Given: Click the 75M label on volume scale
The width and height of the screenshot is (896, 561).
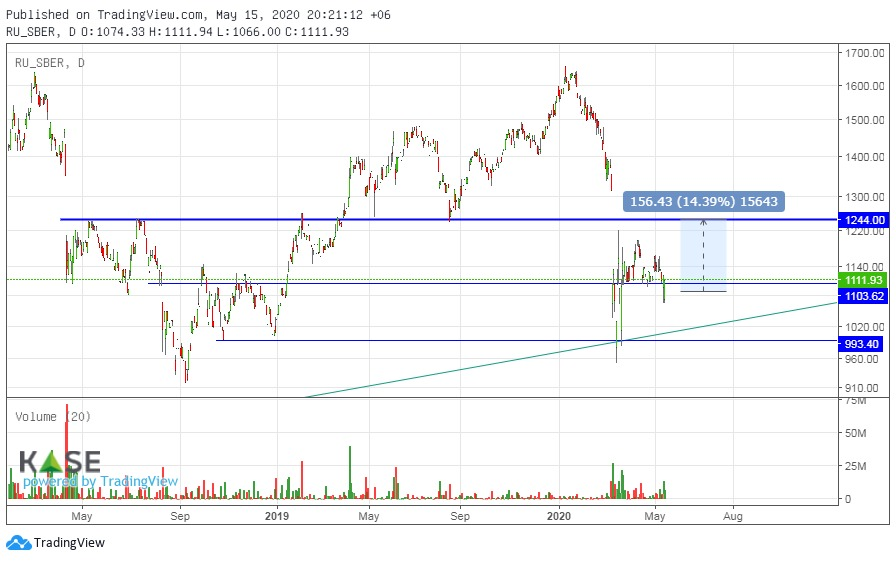Looking at the screenshot, I should click(855, 401).
